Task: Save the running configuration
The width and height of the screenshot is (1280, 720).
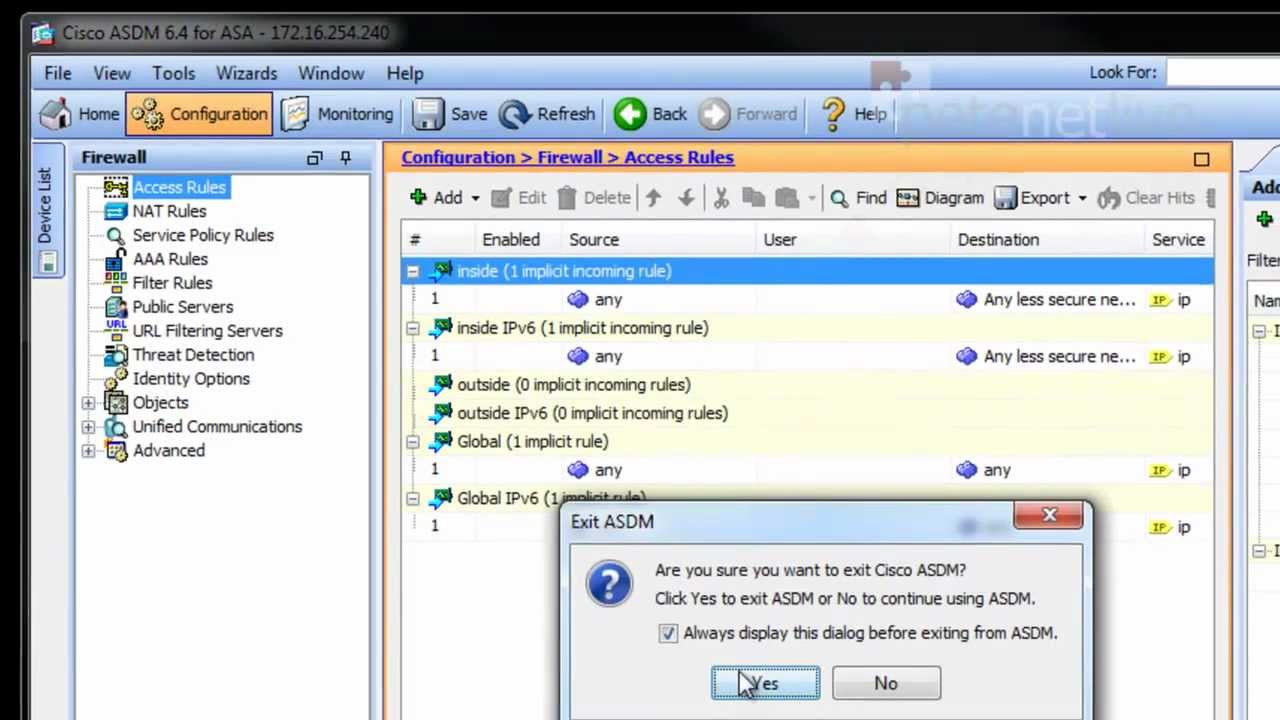Action: 450,114
